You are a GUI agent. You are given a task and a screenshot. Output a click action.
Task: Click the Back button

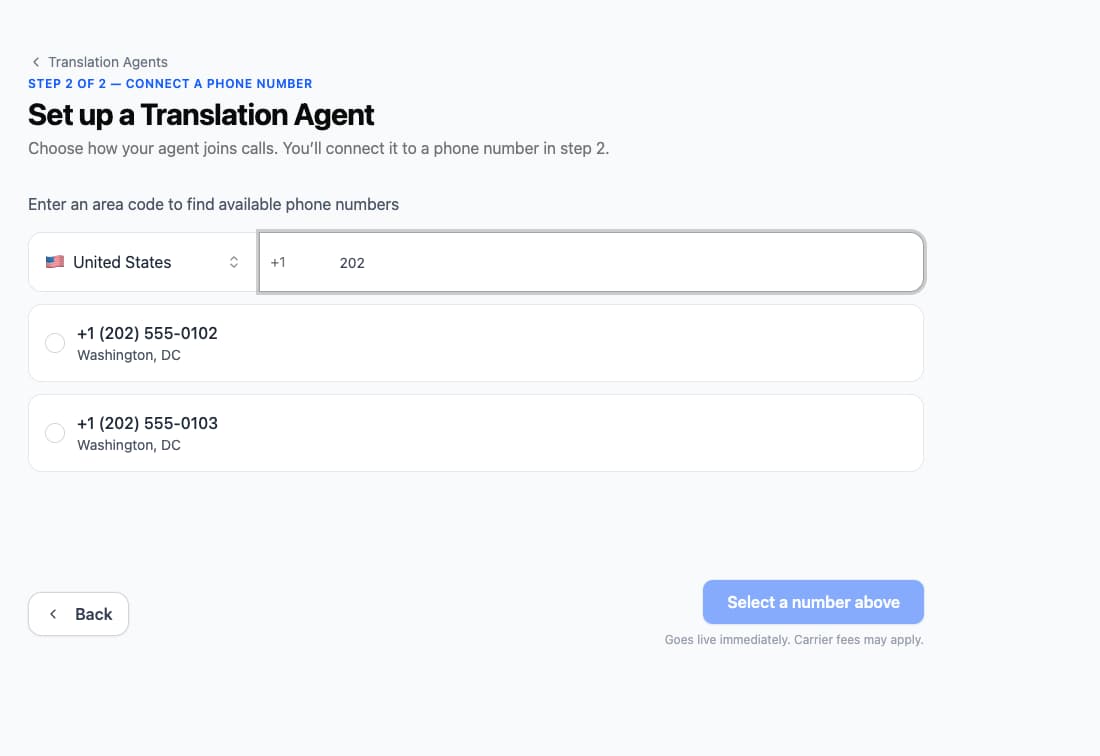point(79,614)
